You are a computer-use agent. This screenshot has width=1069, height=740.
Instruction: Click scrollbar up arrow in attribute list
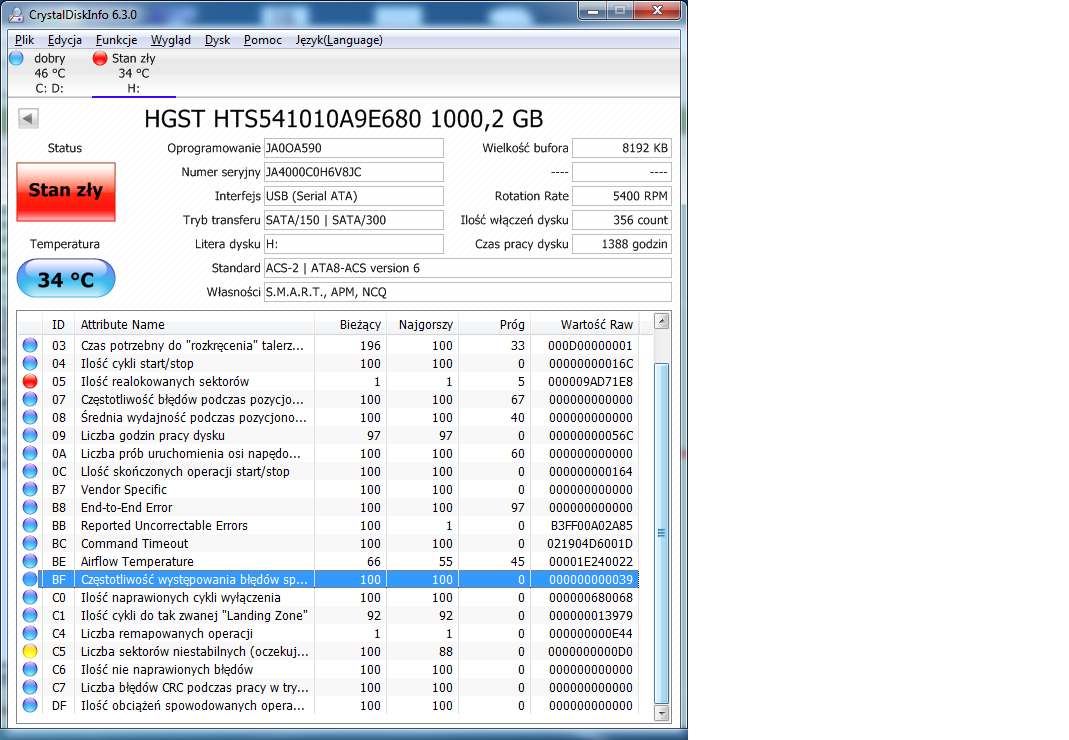661,321
